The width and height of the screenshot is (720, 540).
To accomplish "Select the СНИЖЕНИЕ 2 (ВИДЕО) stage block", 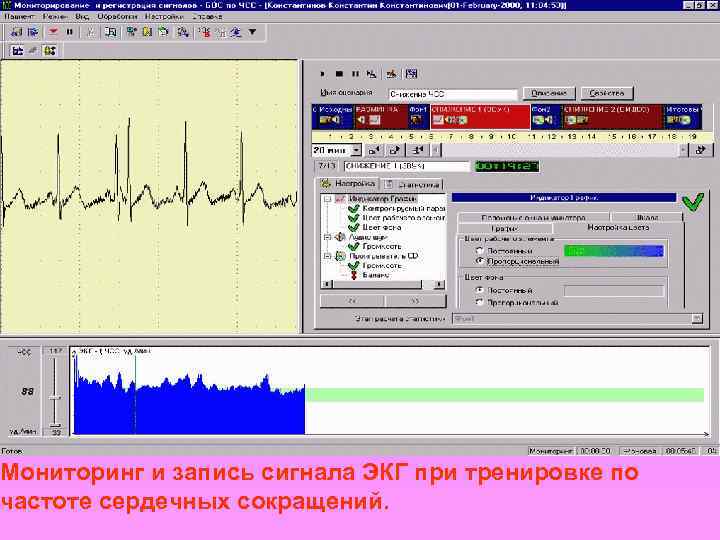I will [613, 117].
